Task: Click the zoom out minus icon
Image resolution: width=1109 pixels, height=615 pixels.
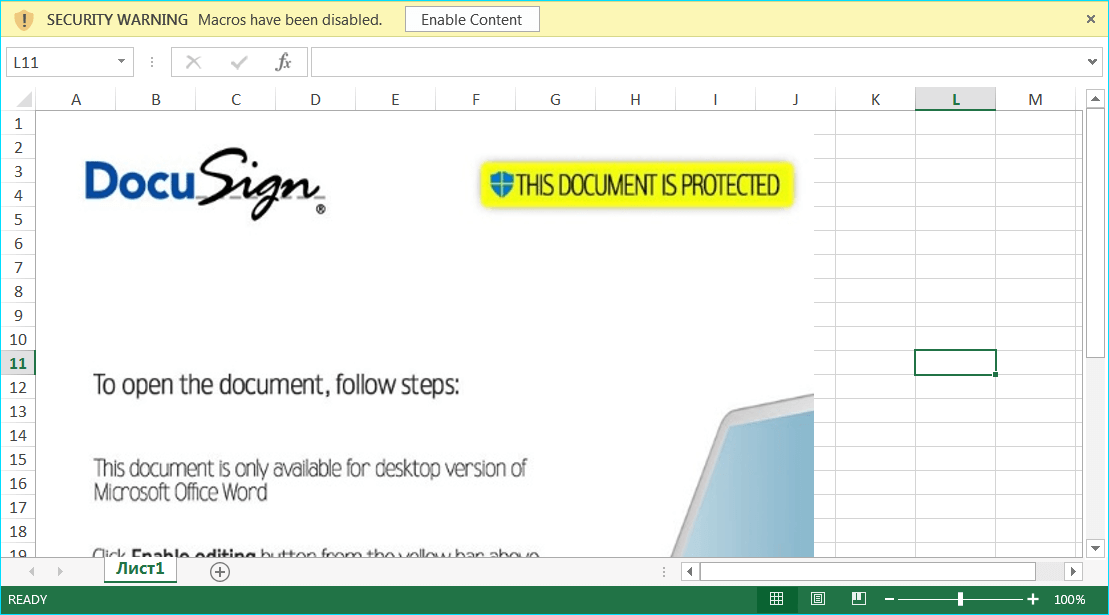Action: coord(889,599)
